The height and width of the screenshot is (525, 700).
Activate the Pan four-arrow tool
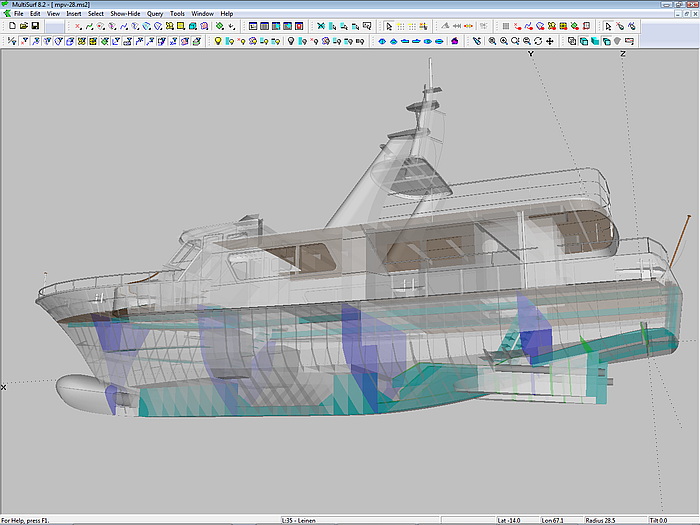[x=550, y=41]
